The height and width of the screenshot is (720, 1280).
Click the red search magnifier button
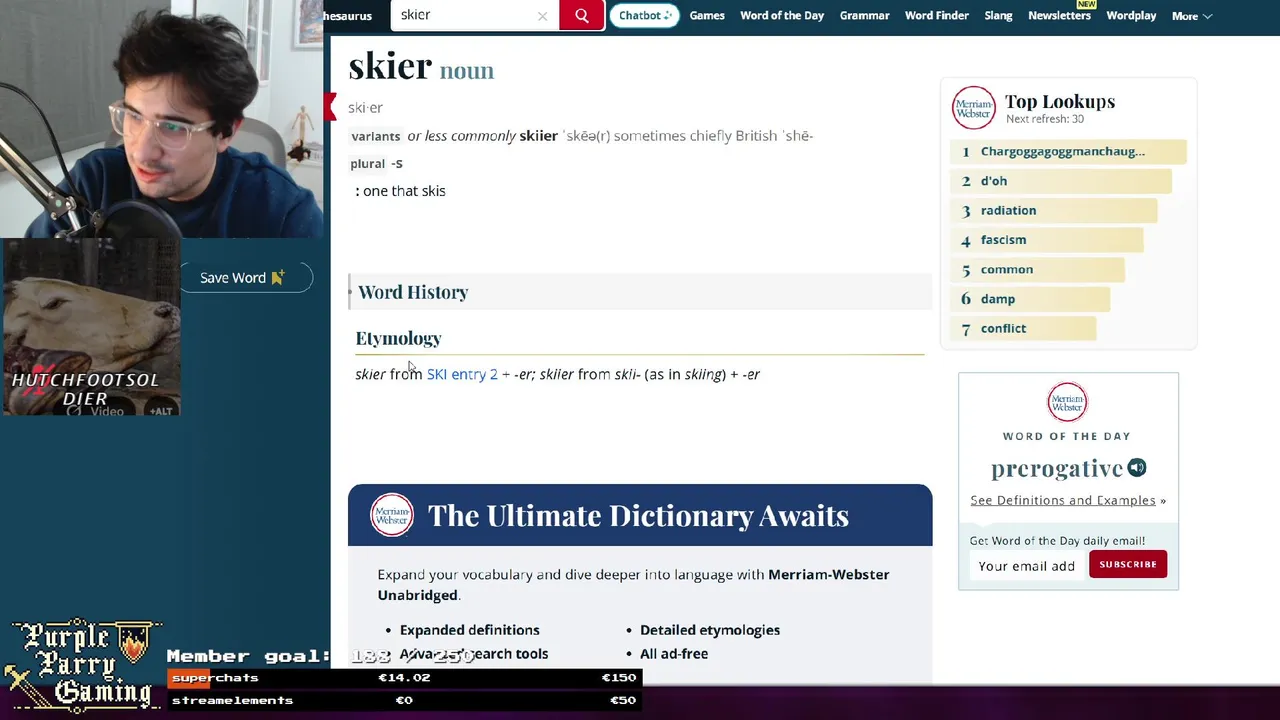point(581,15)
